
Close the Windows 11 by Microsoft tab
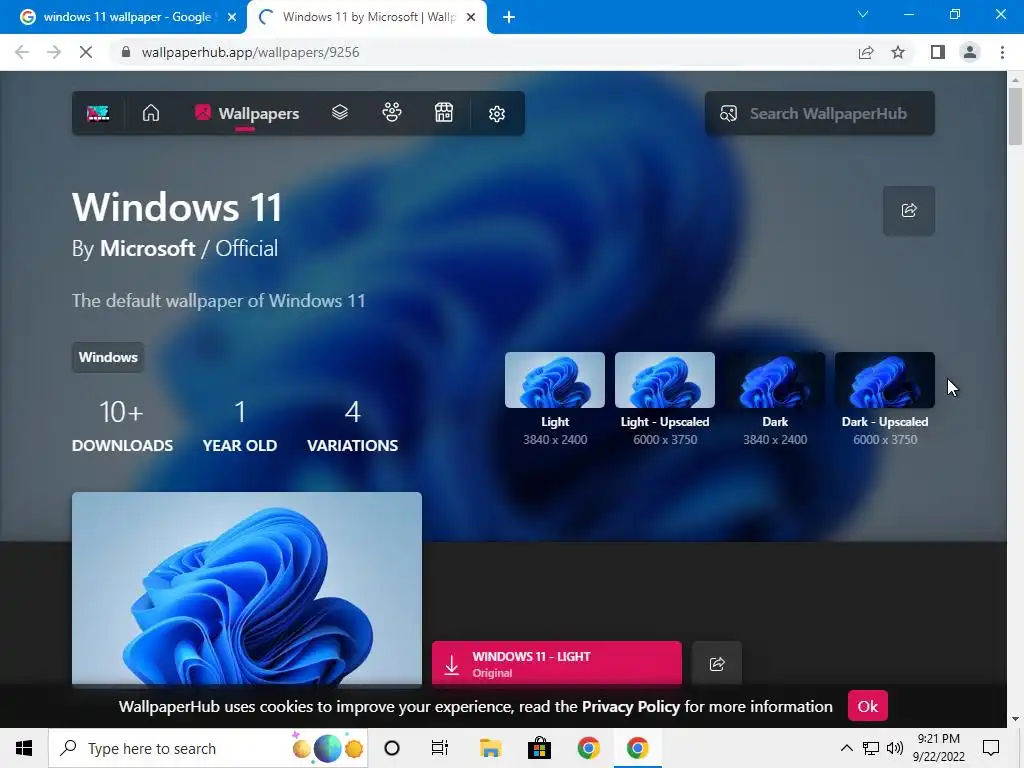471,17
